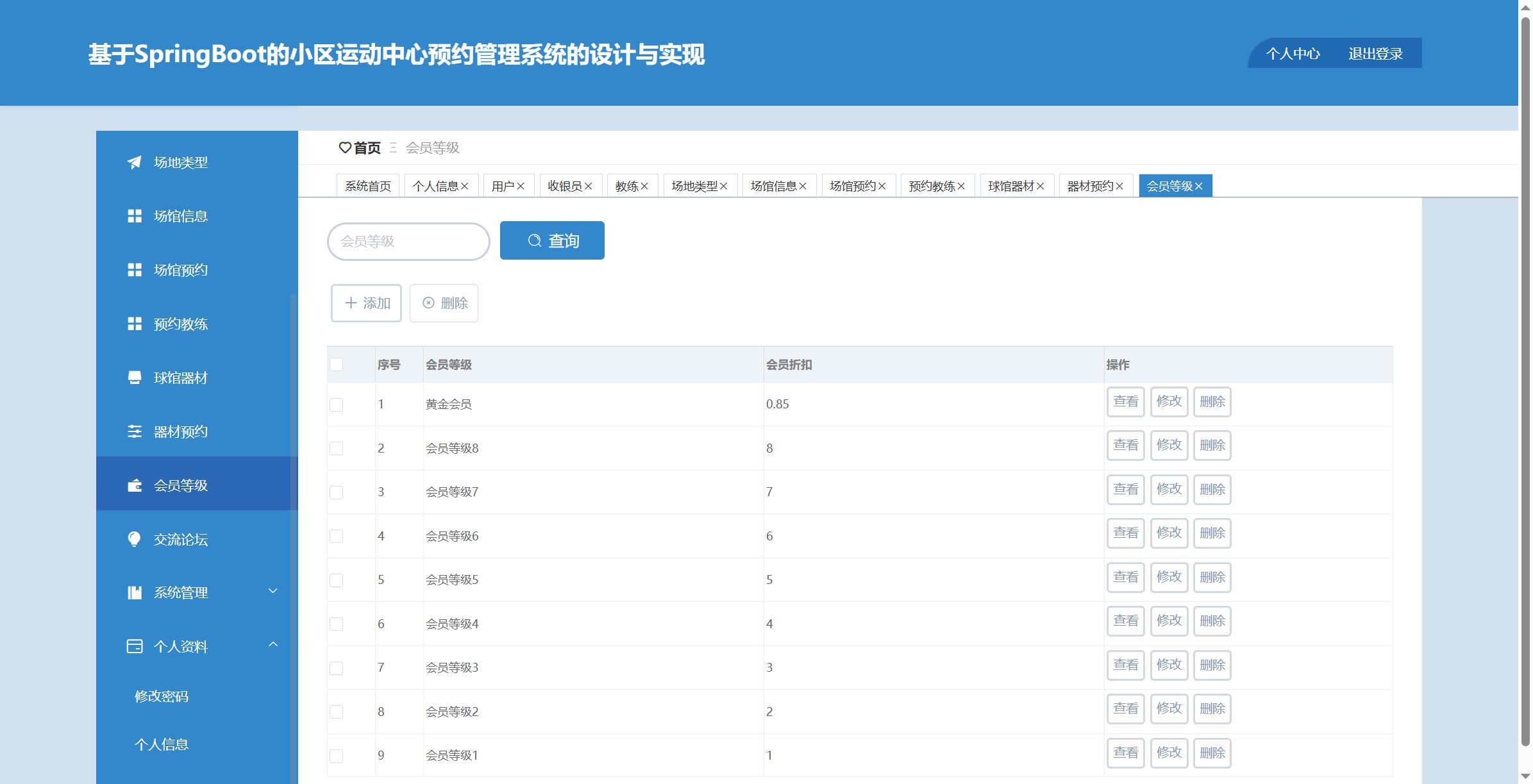1533x784 pixels.
Task: Close the 场馆预约 tab with its X
Action: [x=882, y=186]
